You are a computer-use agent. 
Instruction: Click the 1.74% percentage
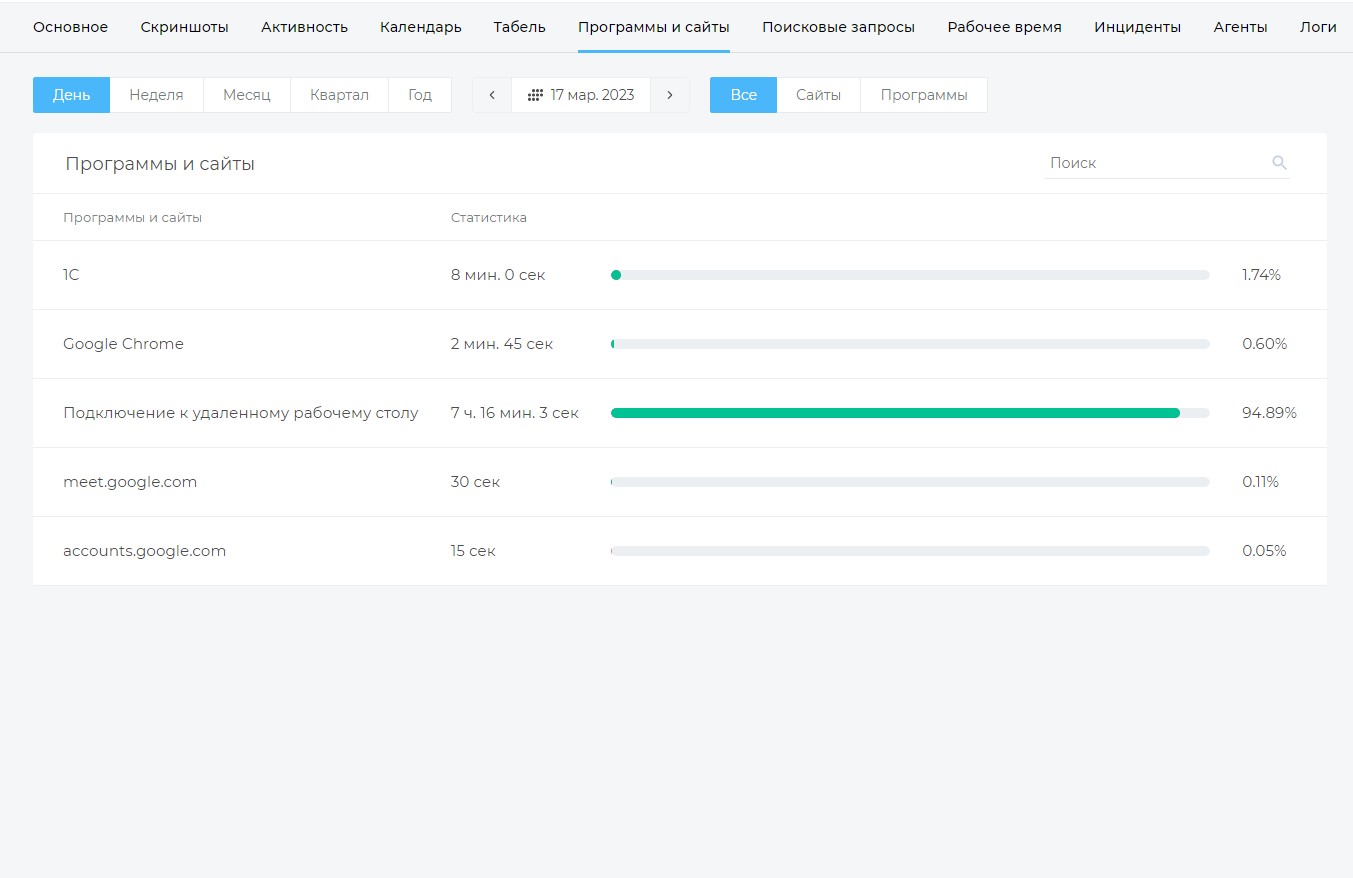1261,275
